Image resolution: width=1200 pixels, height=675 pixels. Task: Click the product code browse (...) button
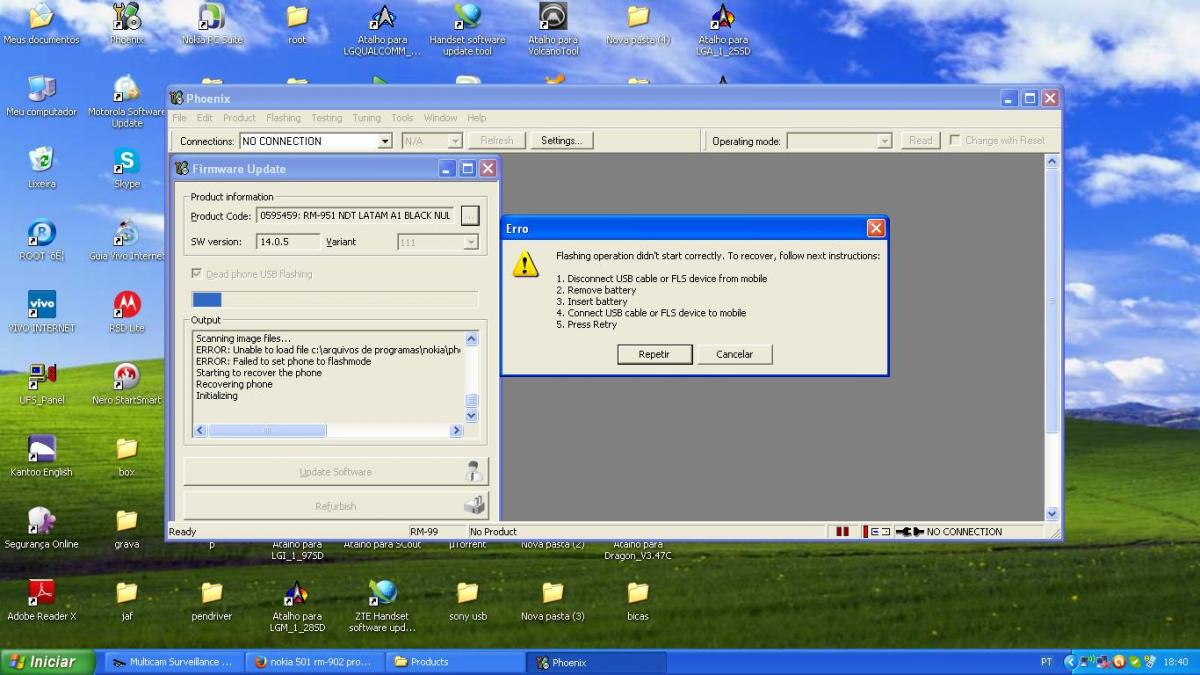tap(470, 216)
